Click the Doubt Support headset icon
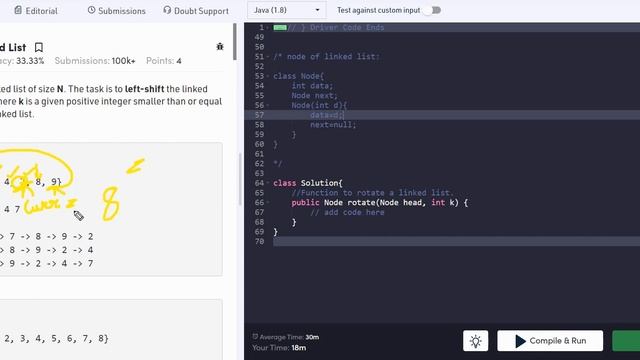Screen dimensions: 640x360 coord(167,10)
